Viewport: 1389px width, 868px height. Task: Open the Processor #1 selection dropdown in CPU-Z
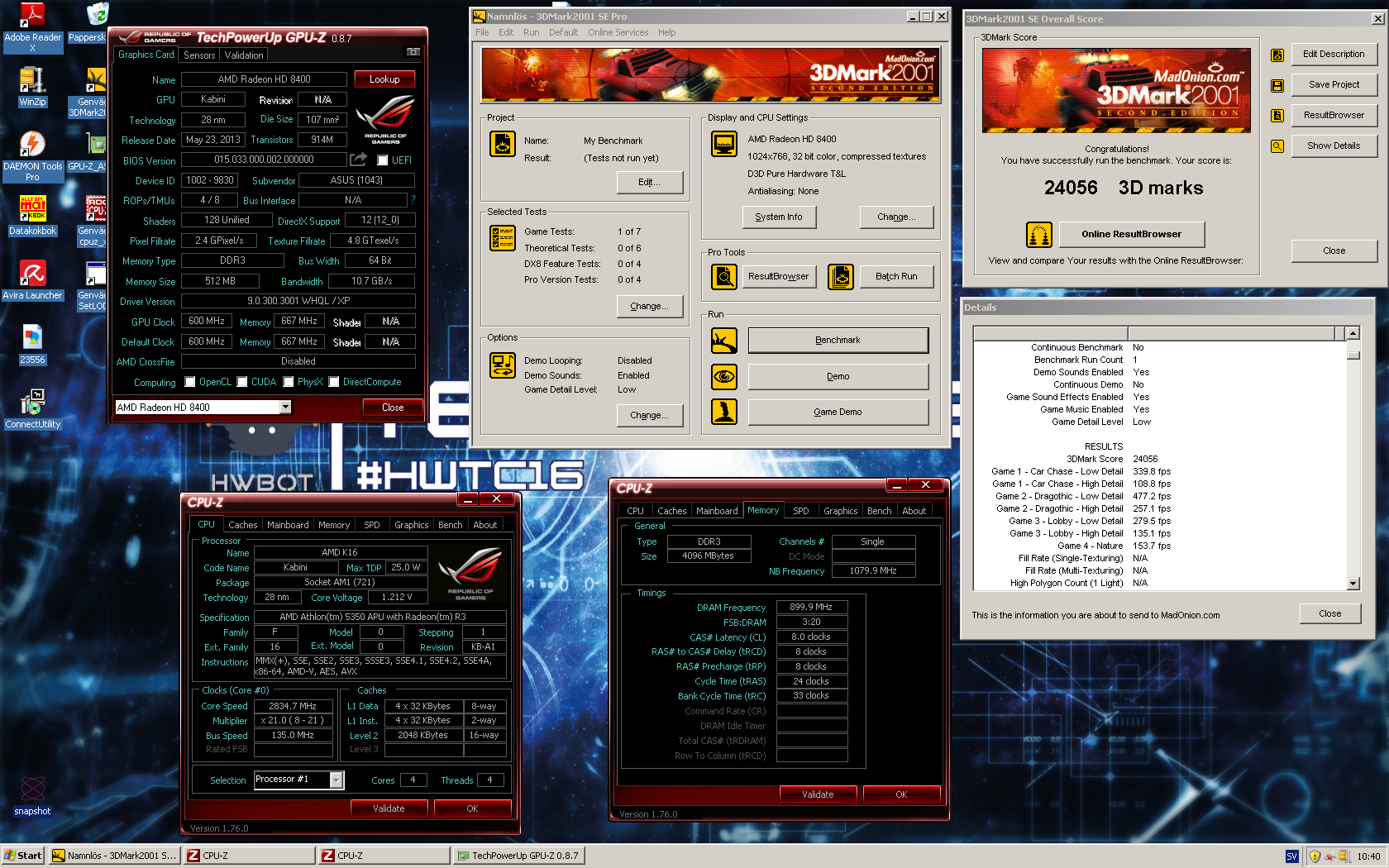(337, 780)
